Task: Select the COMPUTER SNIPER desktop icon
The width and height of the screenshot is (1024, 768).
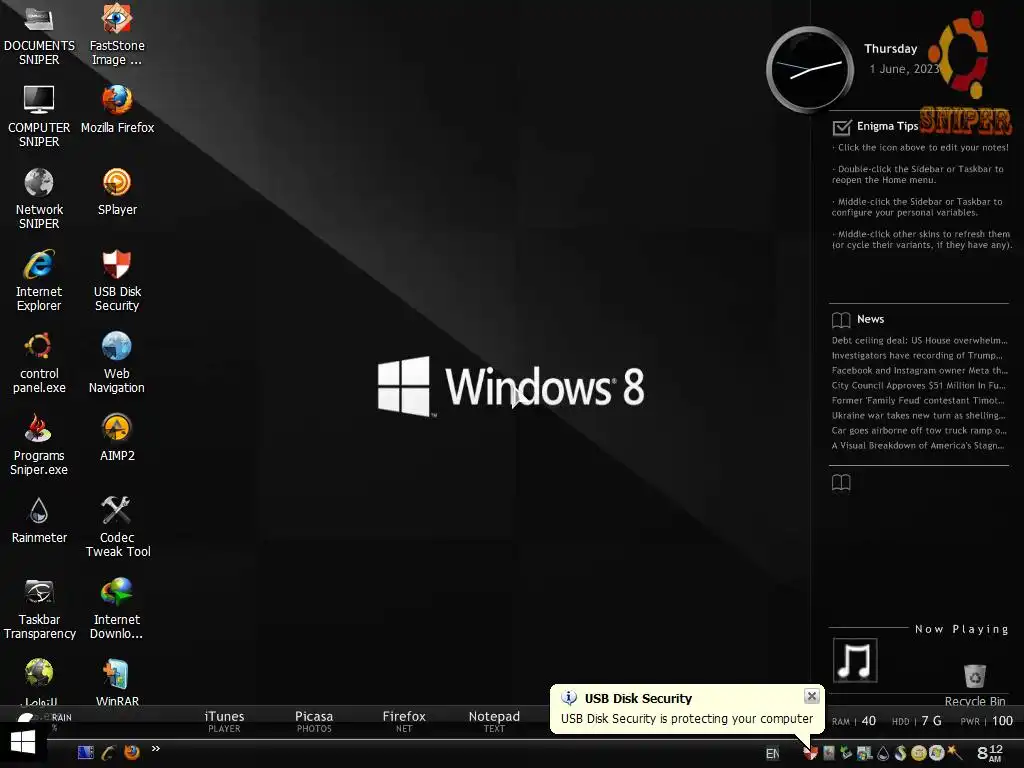Action: [39, 116]
